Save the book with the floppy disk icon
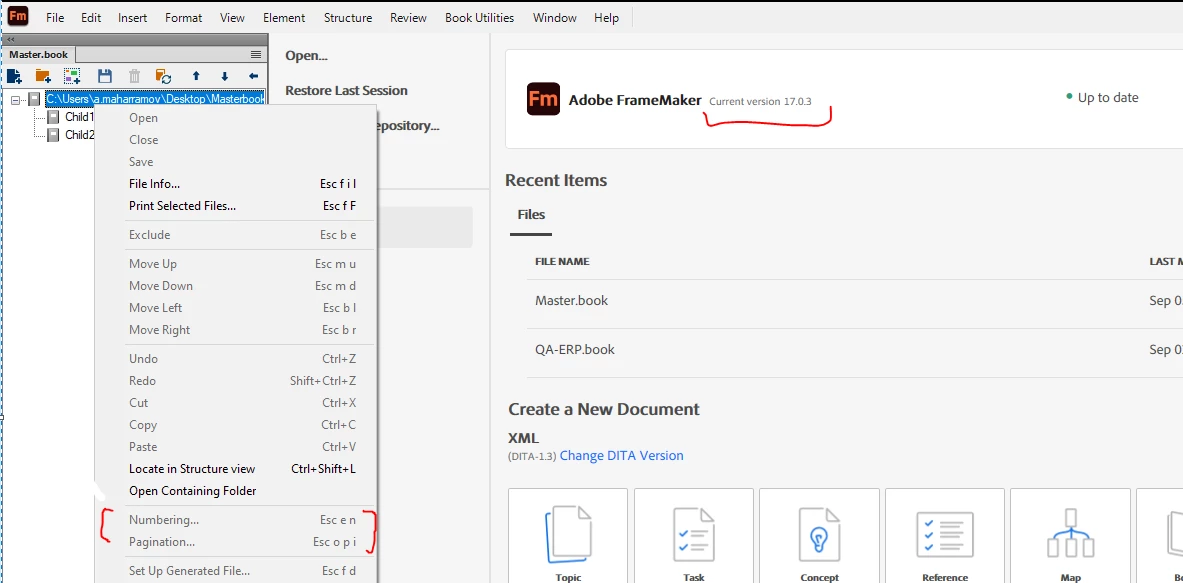This screenshot has width=1183, height=583. click(105, 76)
